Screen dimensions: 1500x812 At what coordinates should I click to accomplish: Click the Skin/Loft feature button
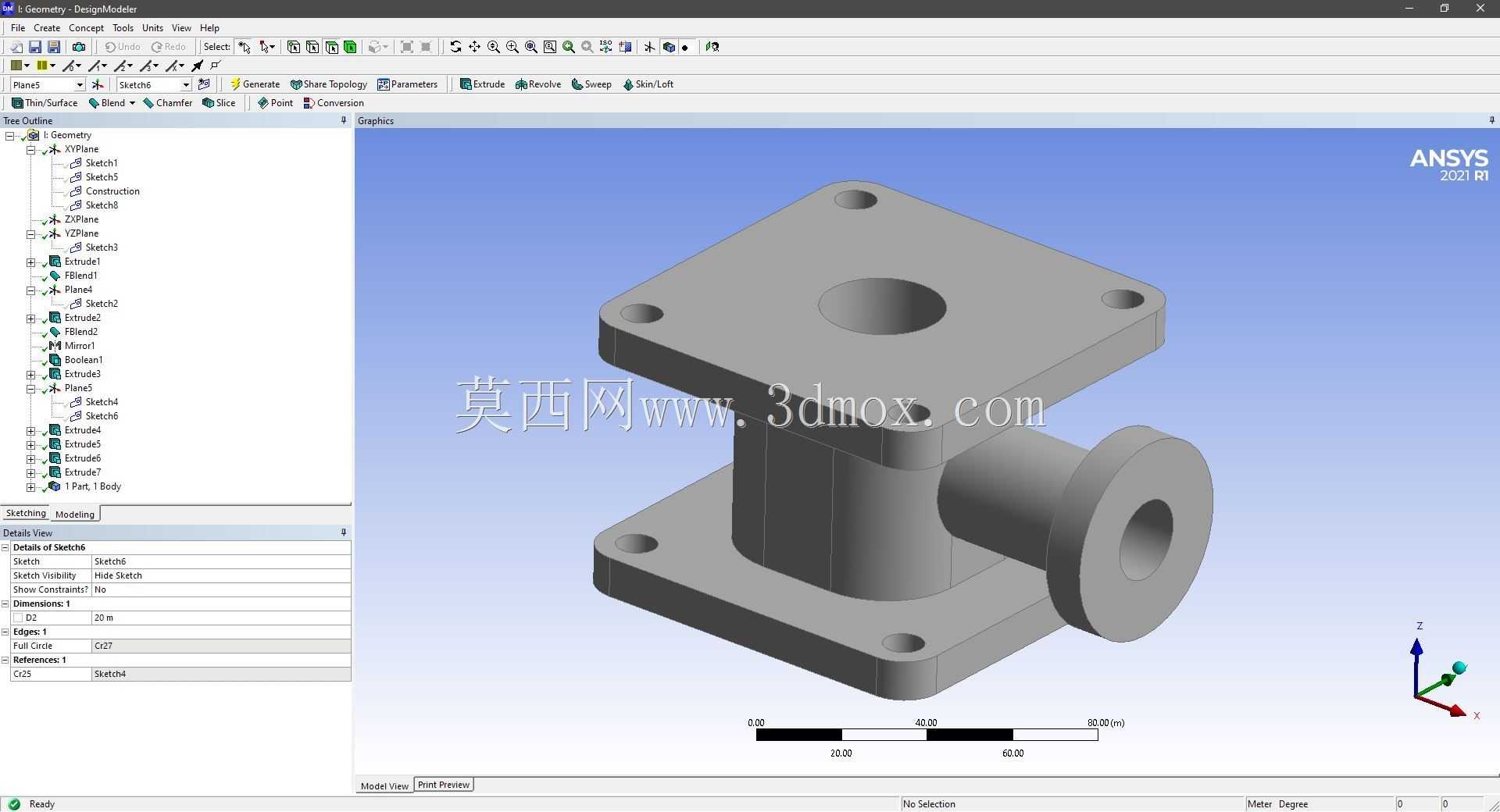point(648,84)
